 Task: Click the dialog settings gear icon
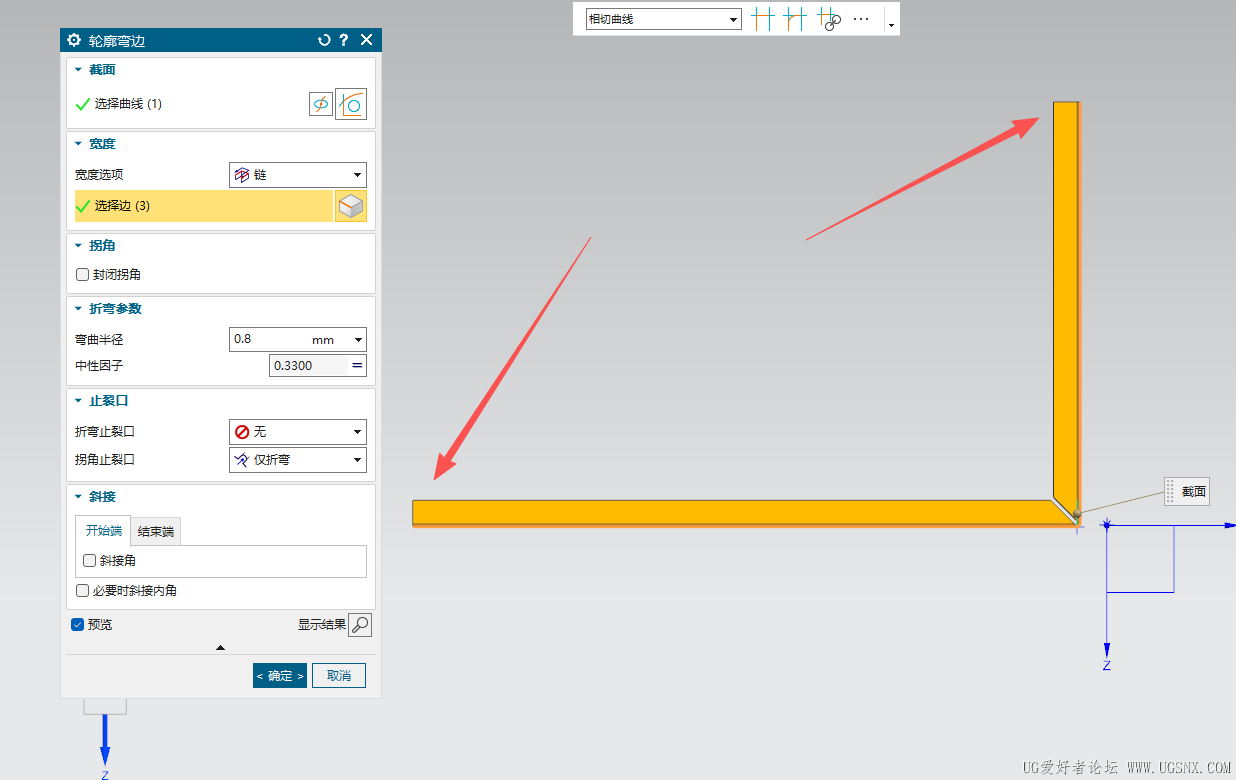73,40
